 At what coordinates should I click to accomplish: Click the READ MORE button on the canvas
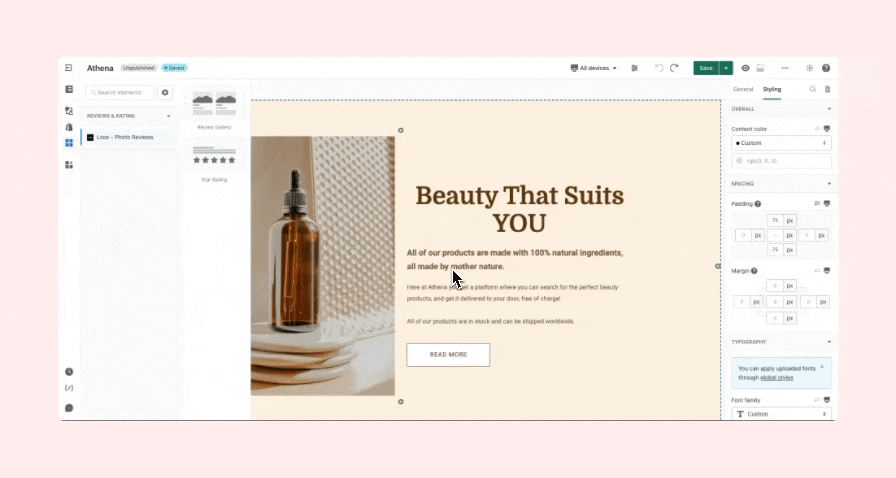point(448,354)
